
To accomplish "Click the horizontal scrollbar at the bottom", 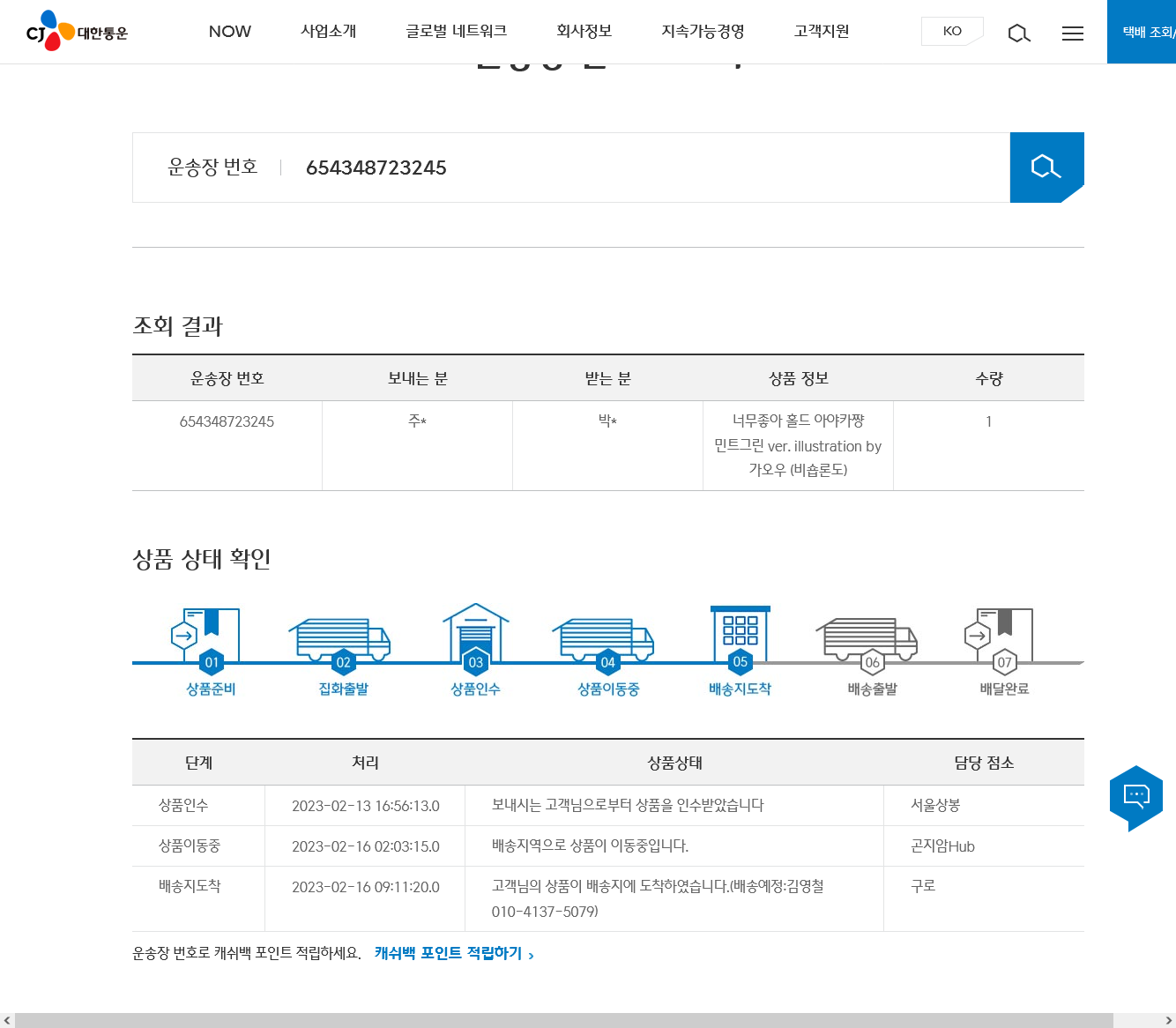I will 564,1020.
